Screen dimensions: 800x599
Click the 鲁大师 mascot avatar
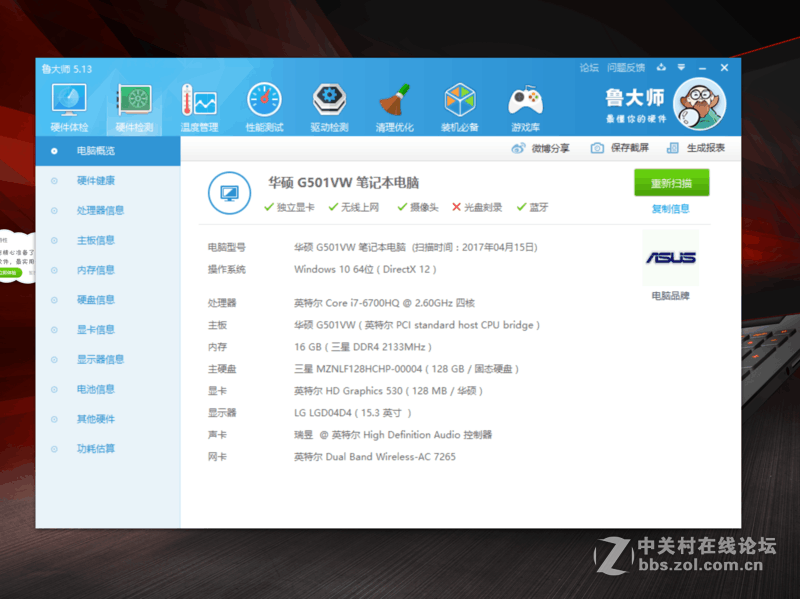coord(699,104)
